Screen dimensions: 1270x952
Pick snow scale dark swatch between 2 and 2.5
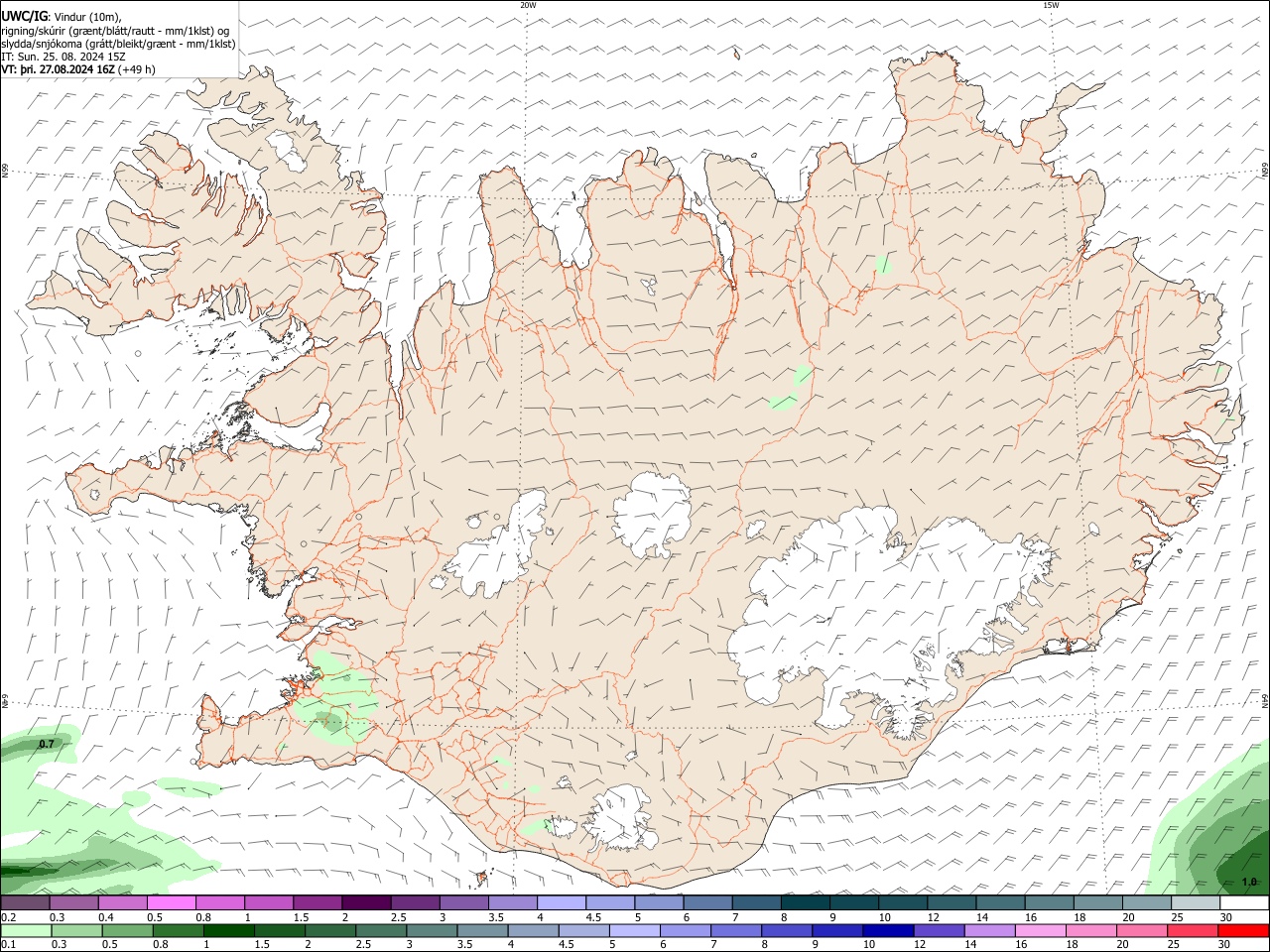pos(366,902)
